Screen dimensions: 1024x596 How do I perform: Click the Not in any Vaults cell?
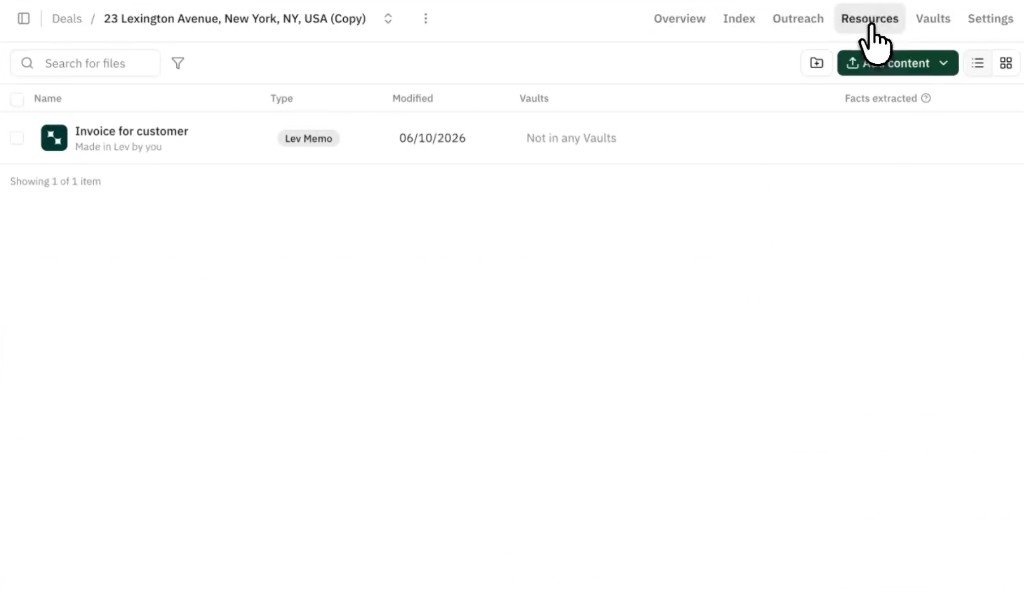[571, 138]
